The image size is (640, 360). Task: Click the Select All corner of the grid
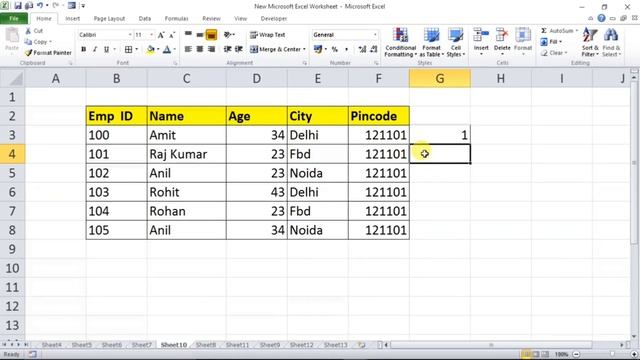12,78
